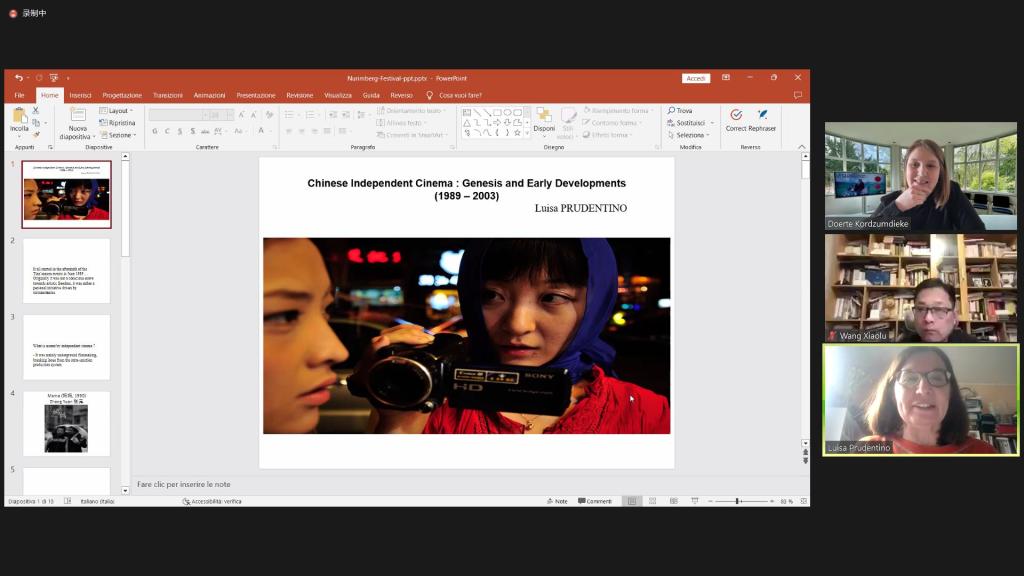Switch to the Inserisci tab
Screen dimensions: 1024x576
pyautogui.click(x=80, y=95)
